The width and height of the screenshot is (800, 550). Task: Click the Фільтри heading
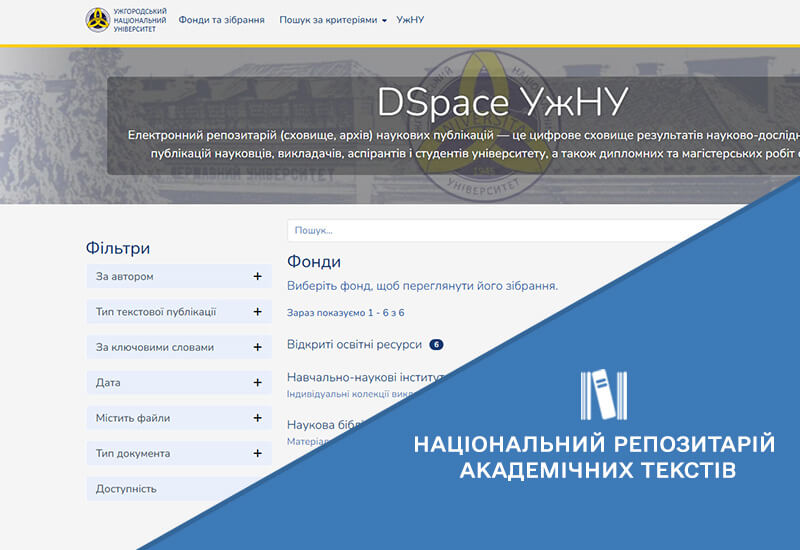118,248
